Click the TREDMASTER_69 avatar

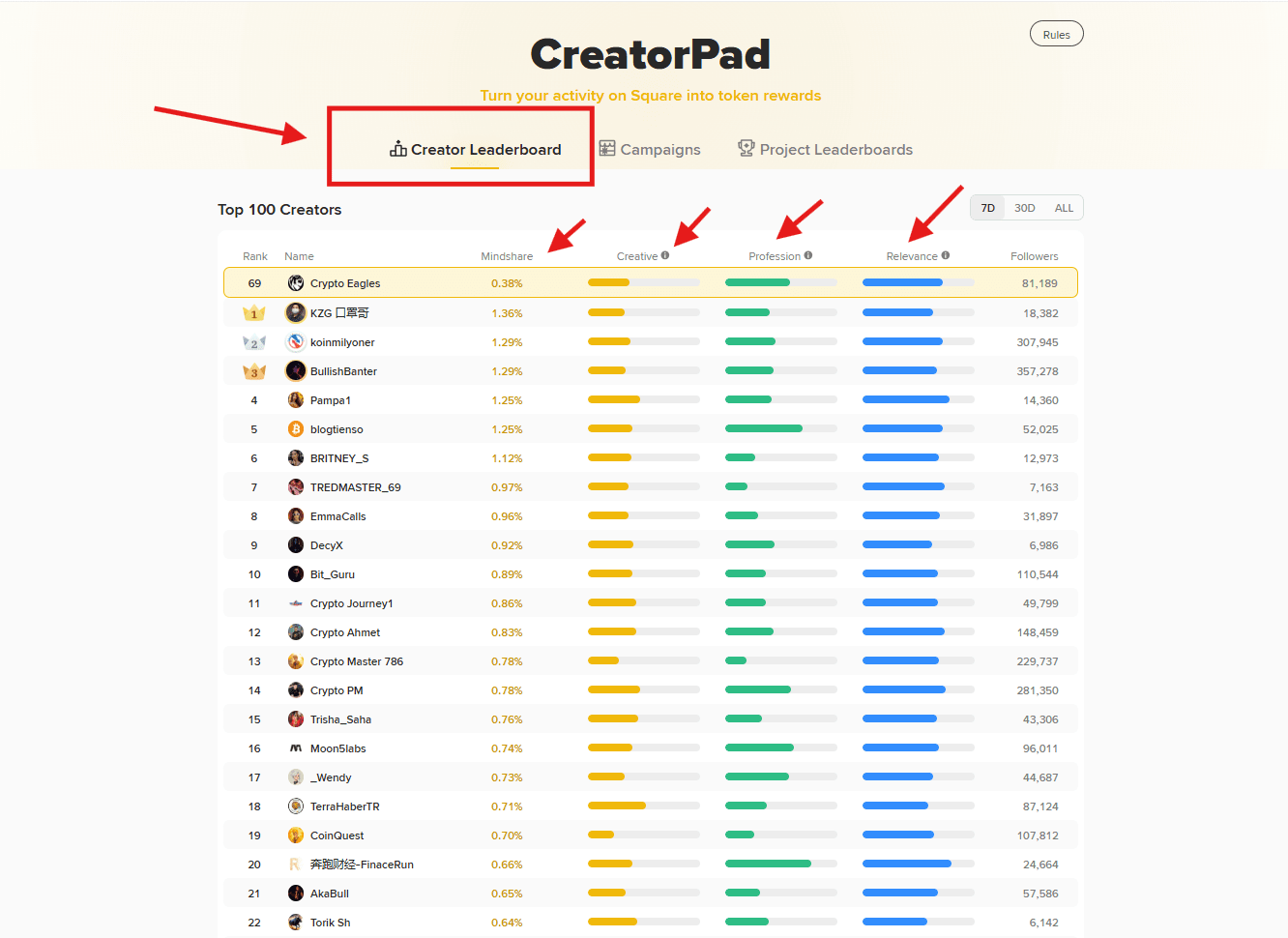coord(296,487)
